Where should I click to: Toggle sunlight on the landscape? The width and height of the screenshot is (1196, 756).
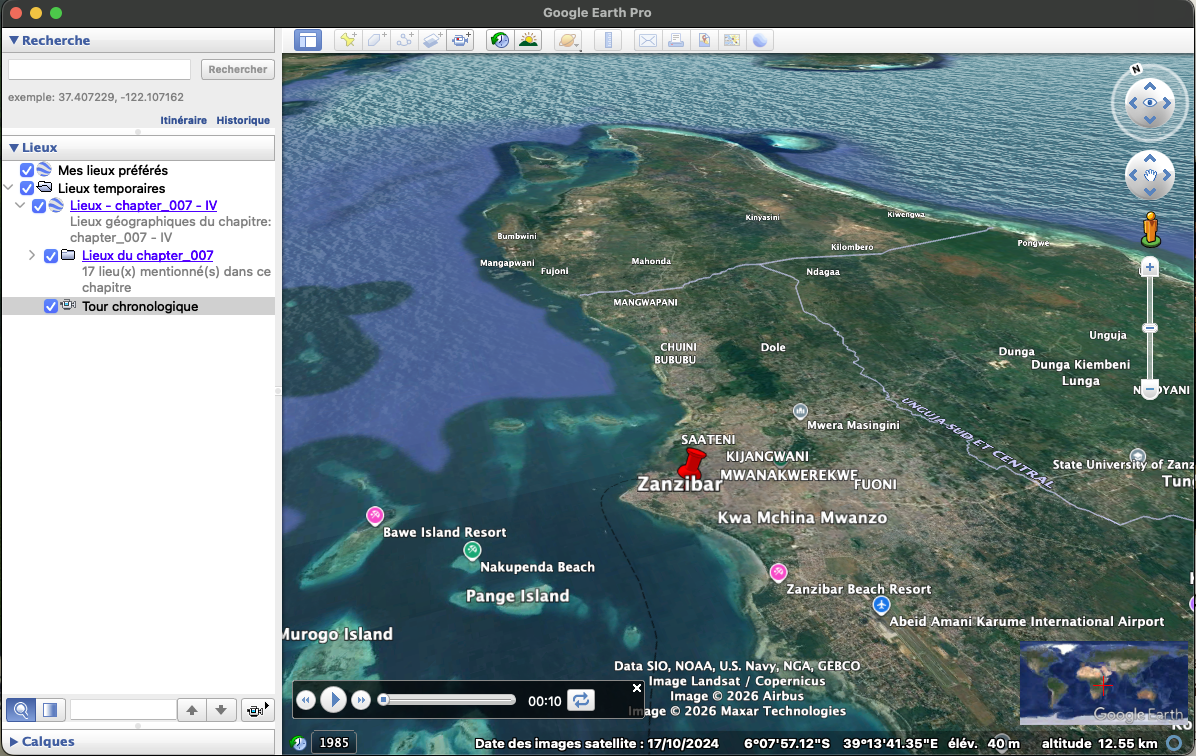(x=529, y=39)
